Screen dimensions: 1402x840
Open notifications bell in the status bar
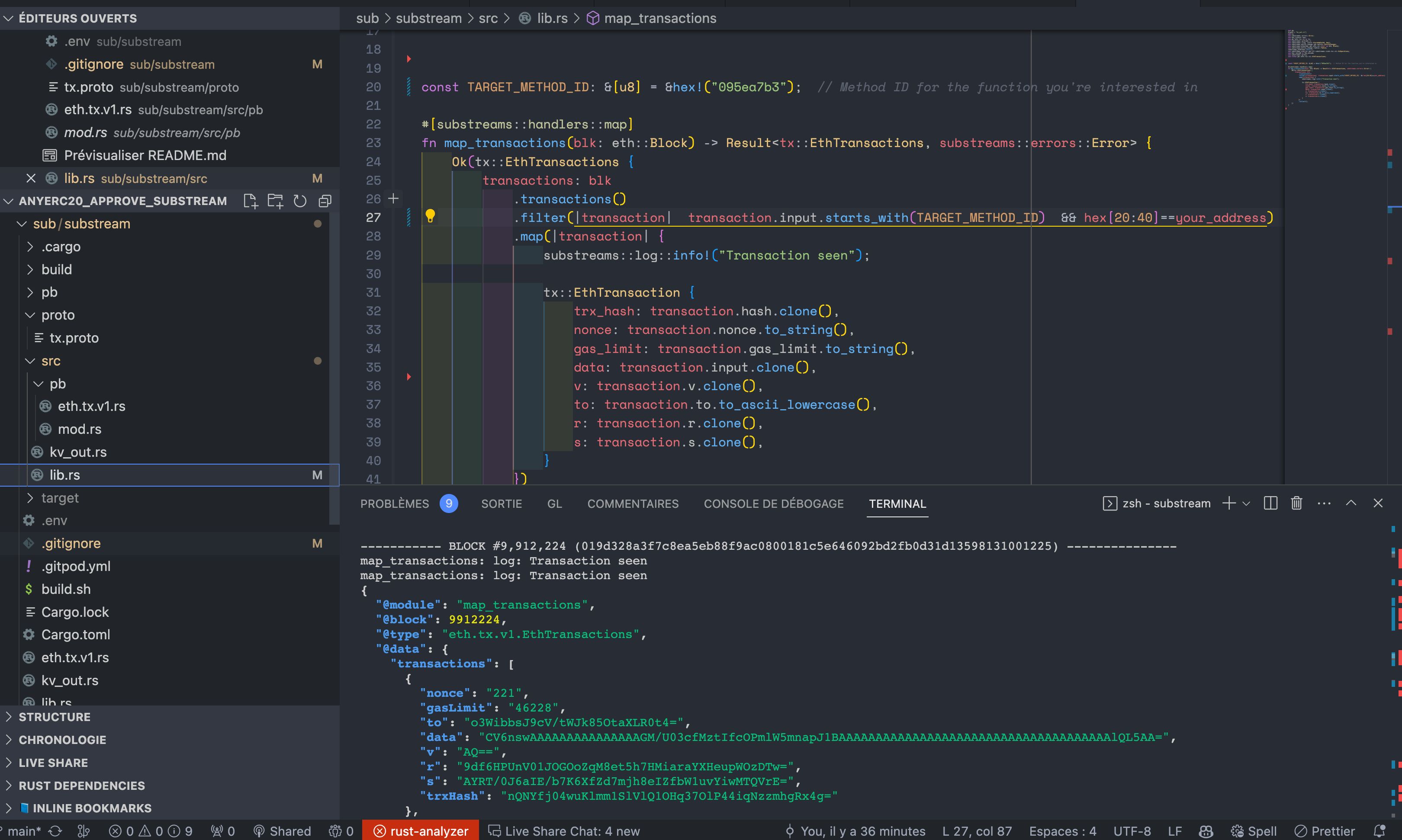pyautogui.click(x=1380, y=831)
